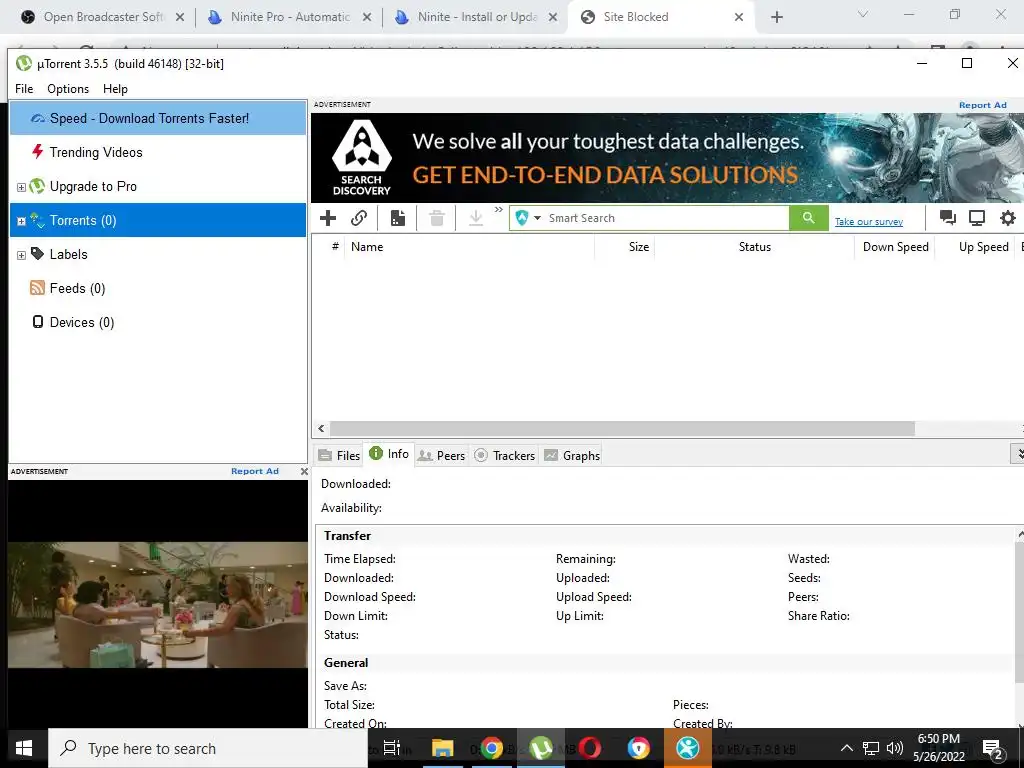
Task: Switch to the Info tab
Action: (x=390, y=454)
